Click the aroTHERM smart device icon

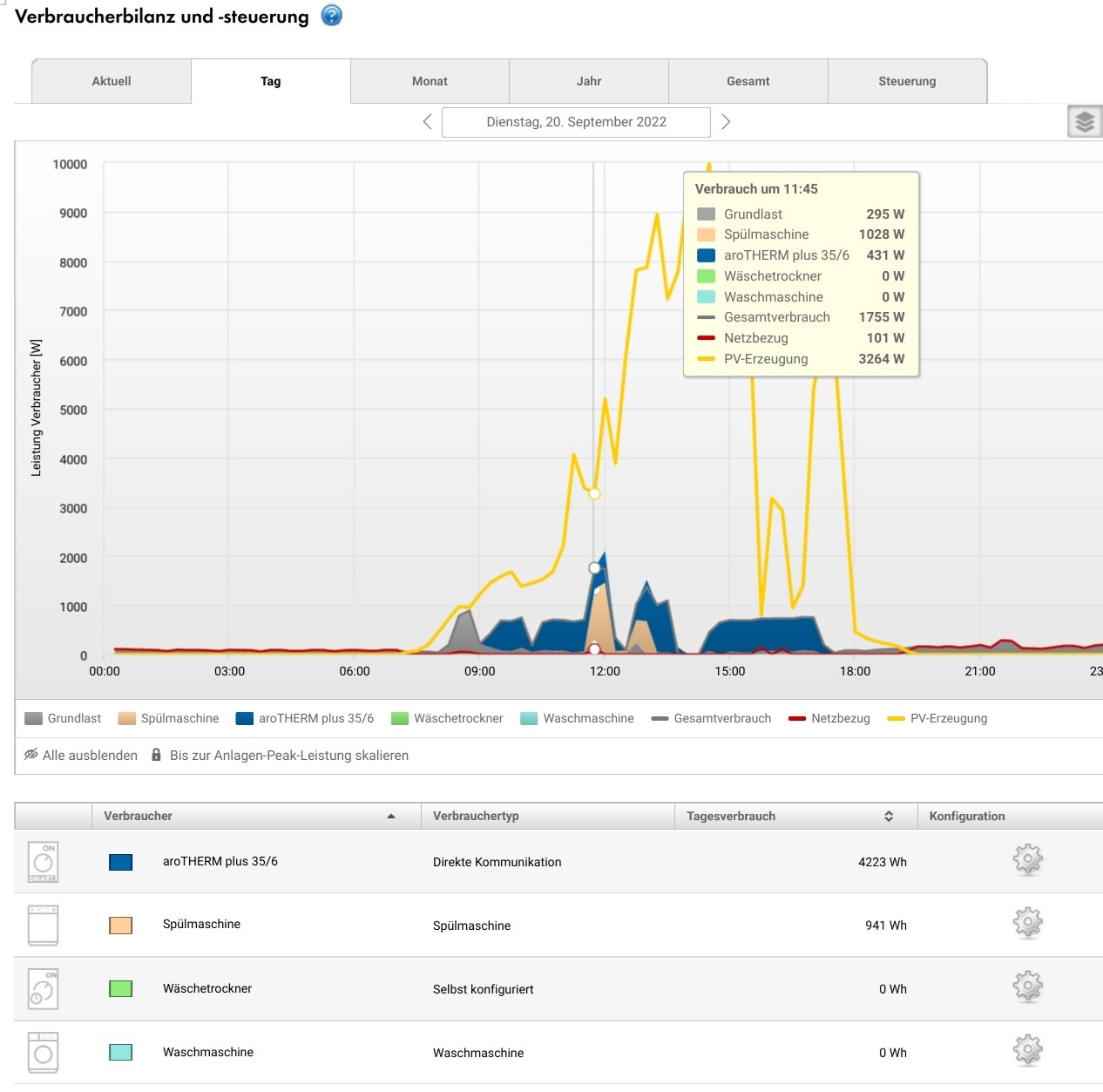click(44, 861)
